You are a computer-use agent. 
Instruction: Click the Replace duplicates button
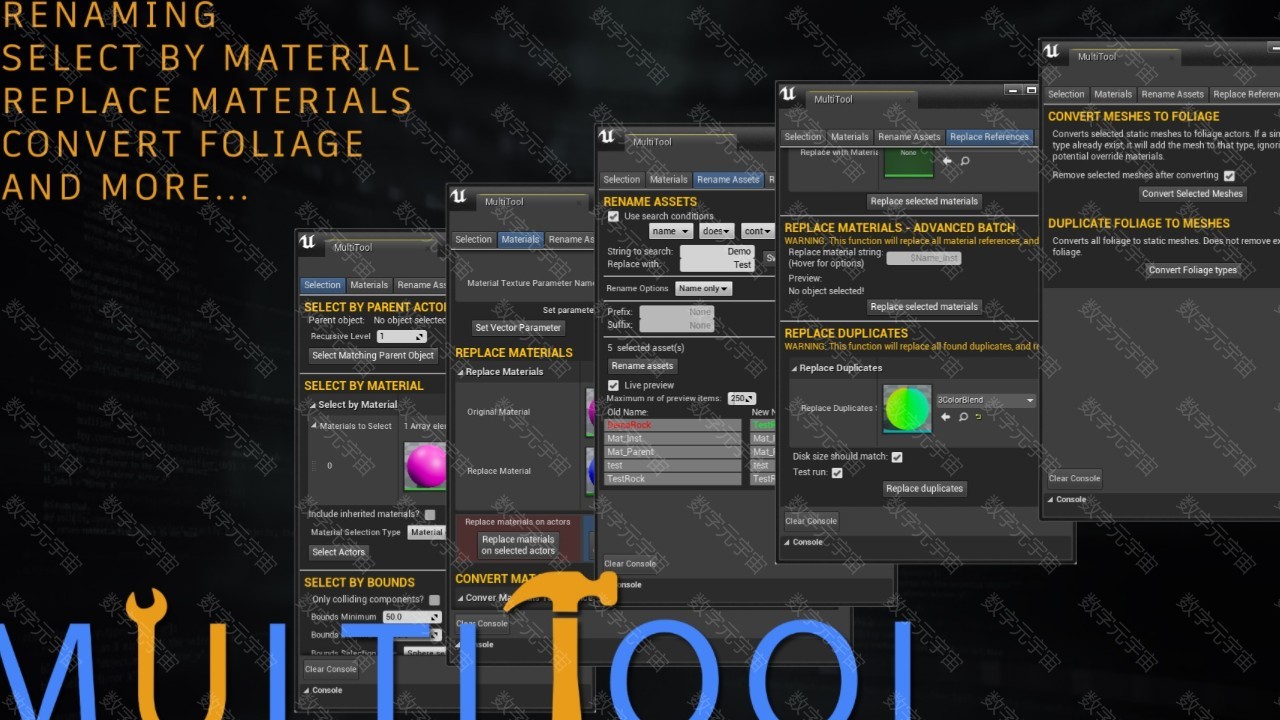click(x=925, y=489)
